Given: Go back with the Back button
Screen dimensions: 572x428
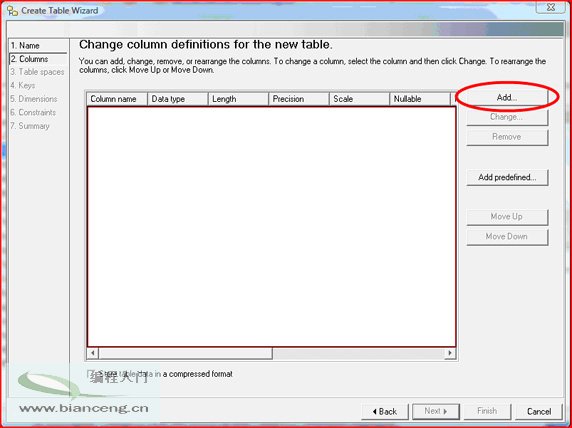Looking at the screenshot, I should tap(384, 412).
